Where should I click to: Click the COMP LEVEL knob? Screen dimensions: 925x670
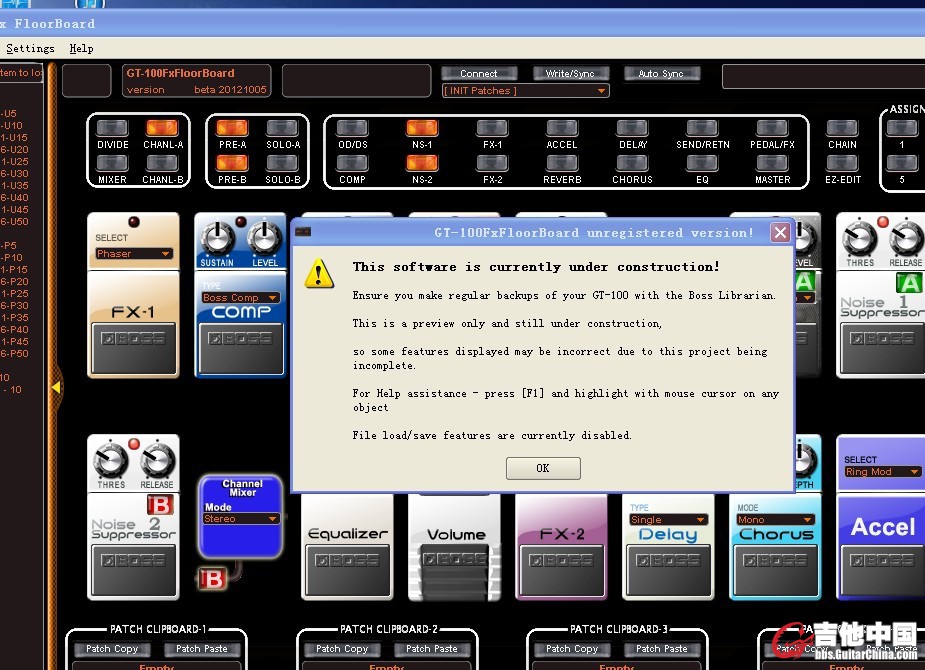tap(264, 239)
